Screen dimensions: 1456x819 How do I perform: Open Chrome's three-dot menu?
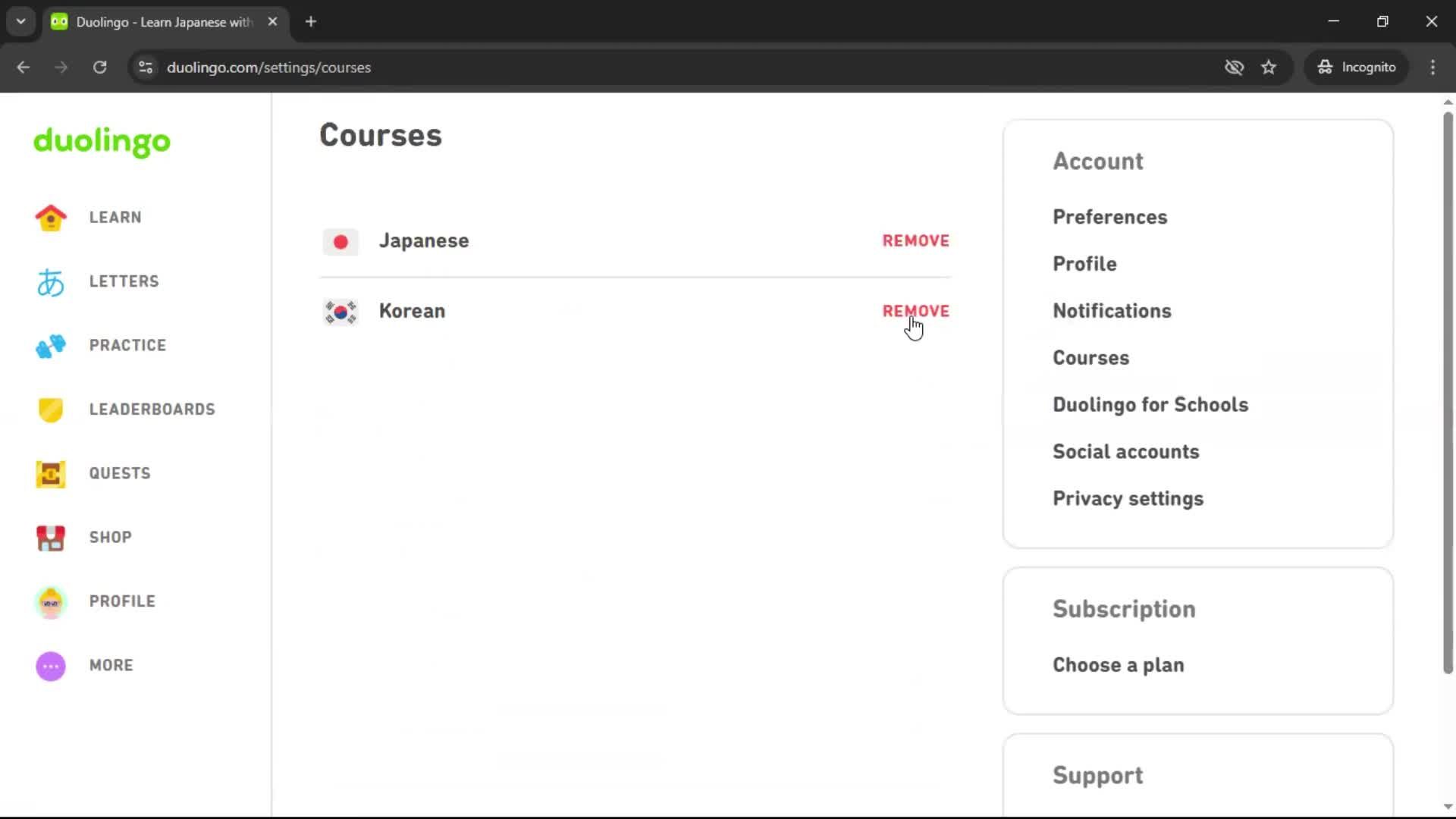pyautogui.click(x=1432, y=67)
